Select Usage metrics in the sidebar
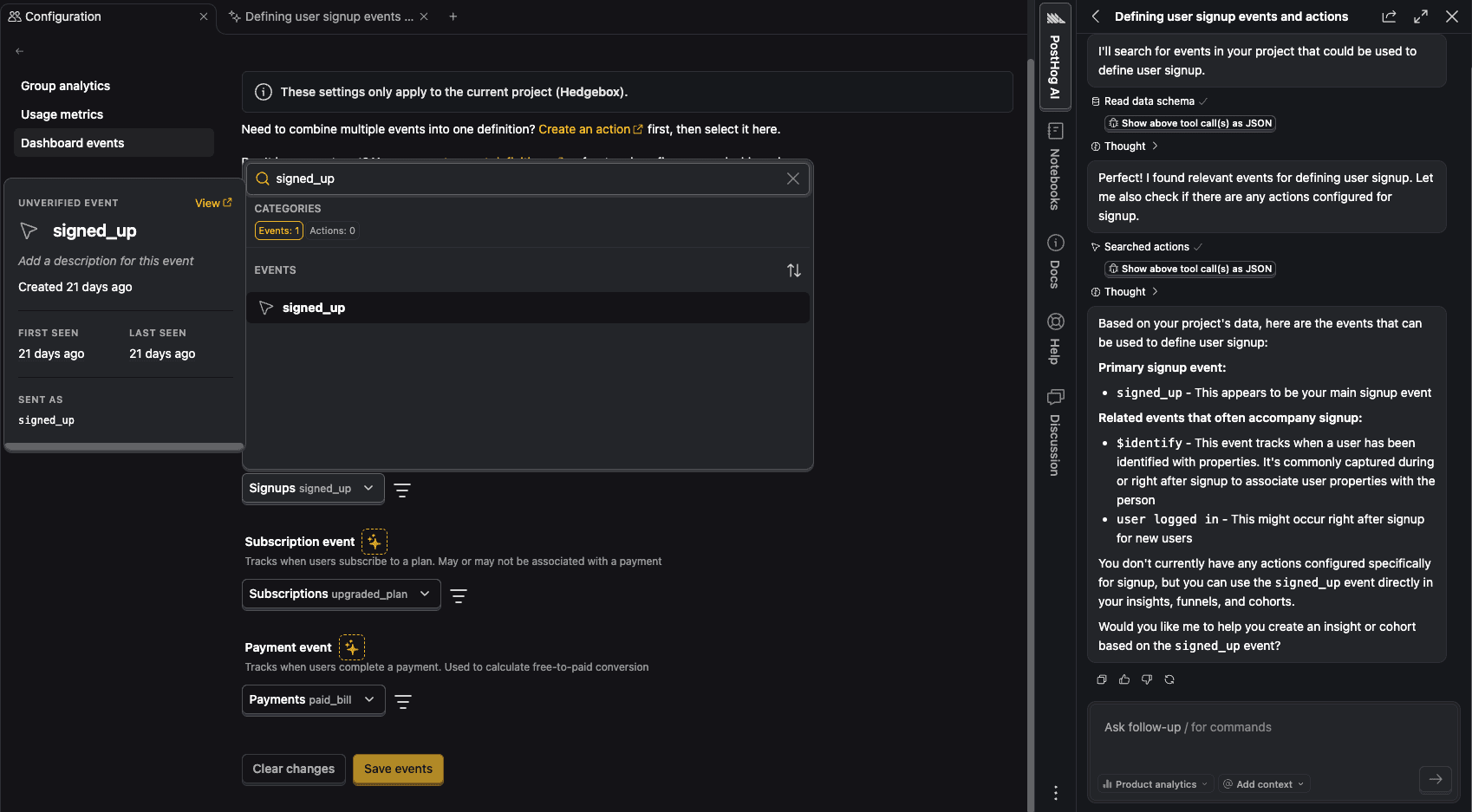Viewport: 1472px width, 812px height. 62,114
